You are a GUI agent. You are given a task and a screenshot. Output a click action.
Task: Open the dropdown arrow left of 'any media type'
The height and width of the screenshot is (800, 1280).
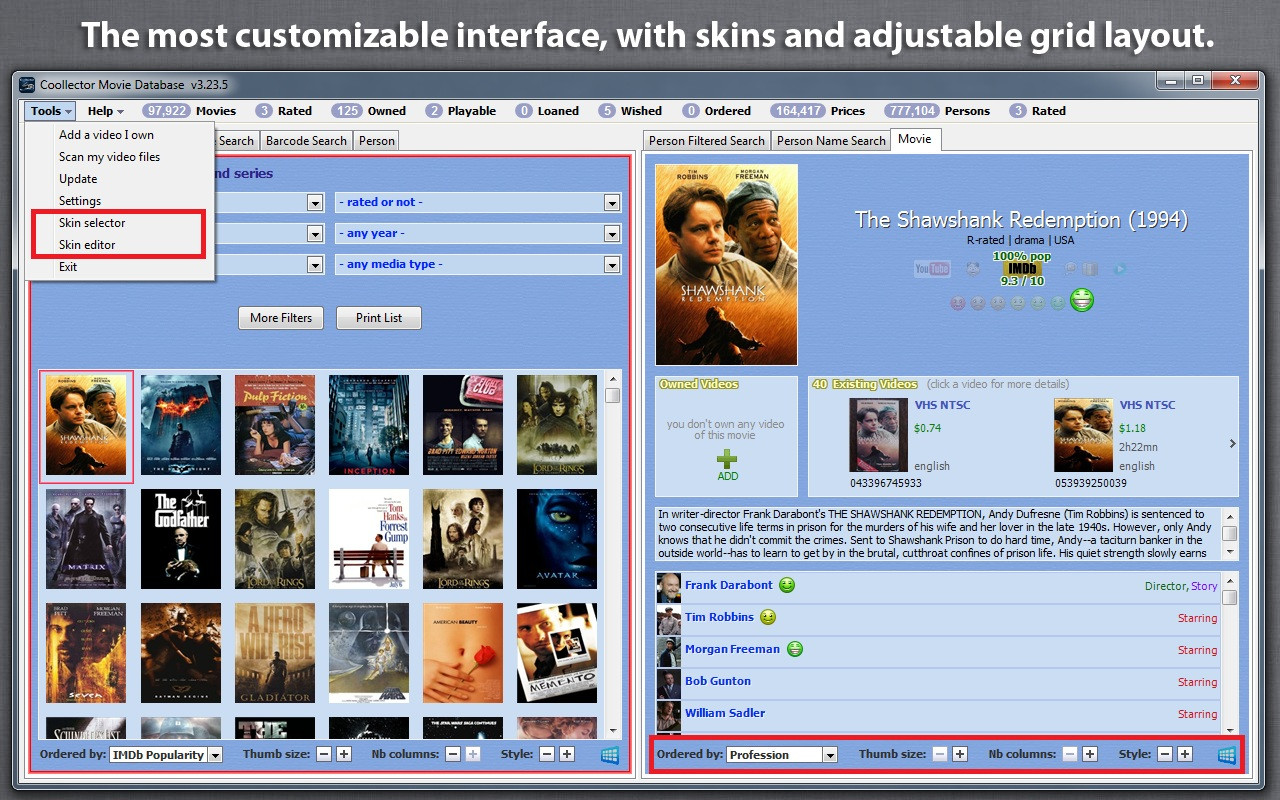315,264
